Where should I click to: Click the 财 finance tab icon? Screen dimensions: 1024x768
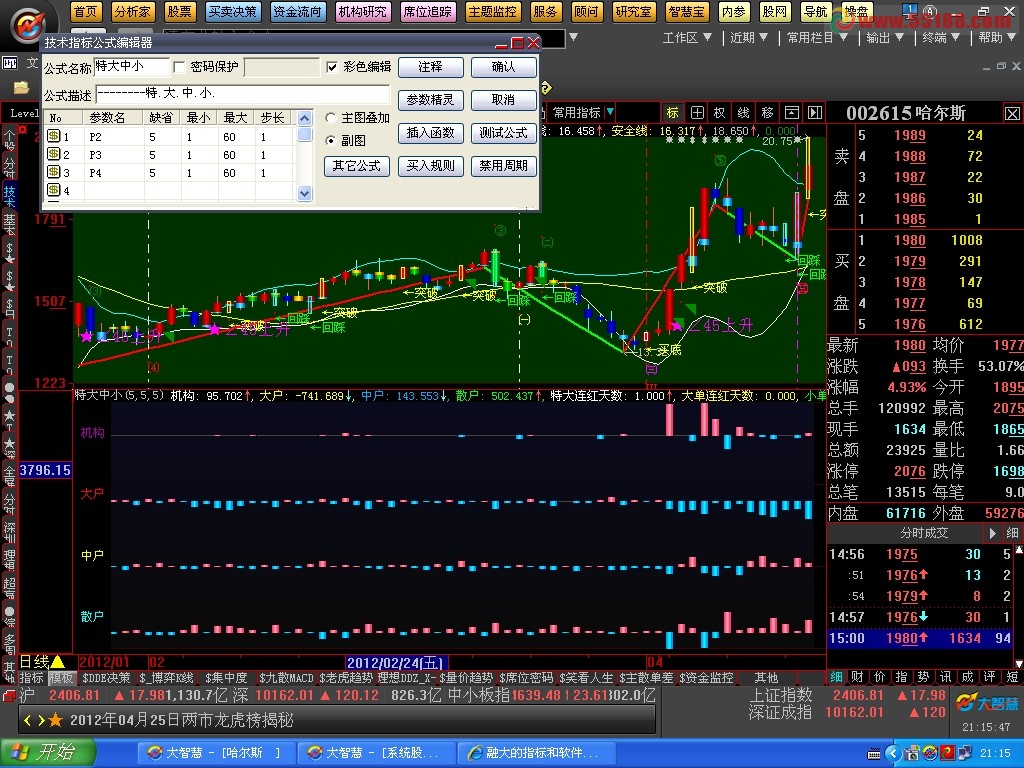(x=857, y=677)
